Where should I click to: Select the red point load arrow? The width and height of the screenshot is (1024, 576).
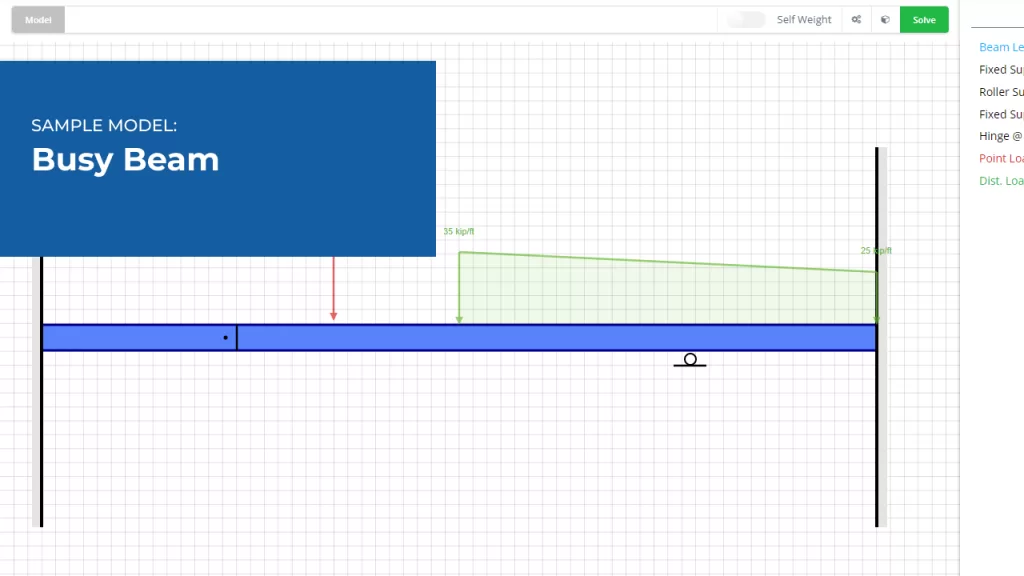click(x=333, y=290)
